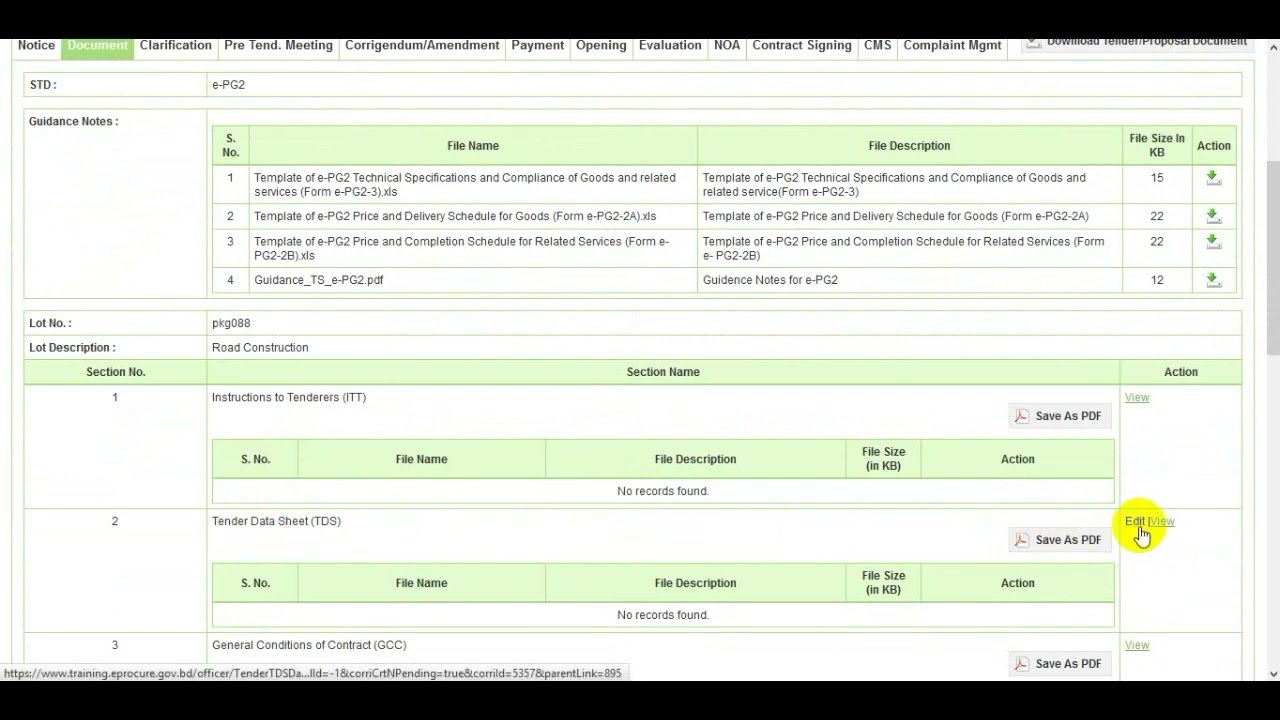Download the Price and Delivery Schedule template
Viewport: 1280px width, 720px height.
1213,216
